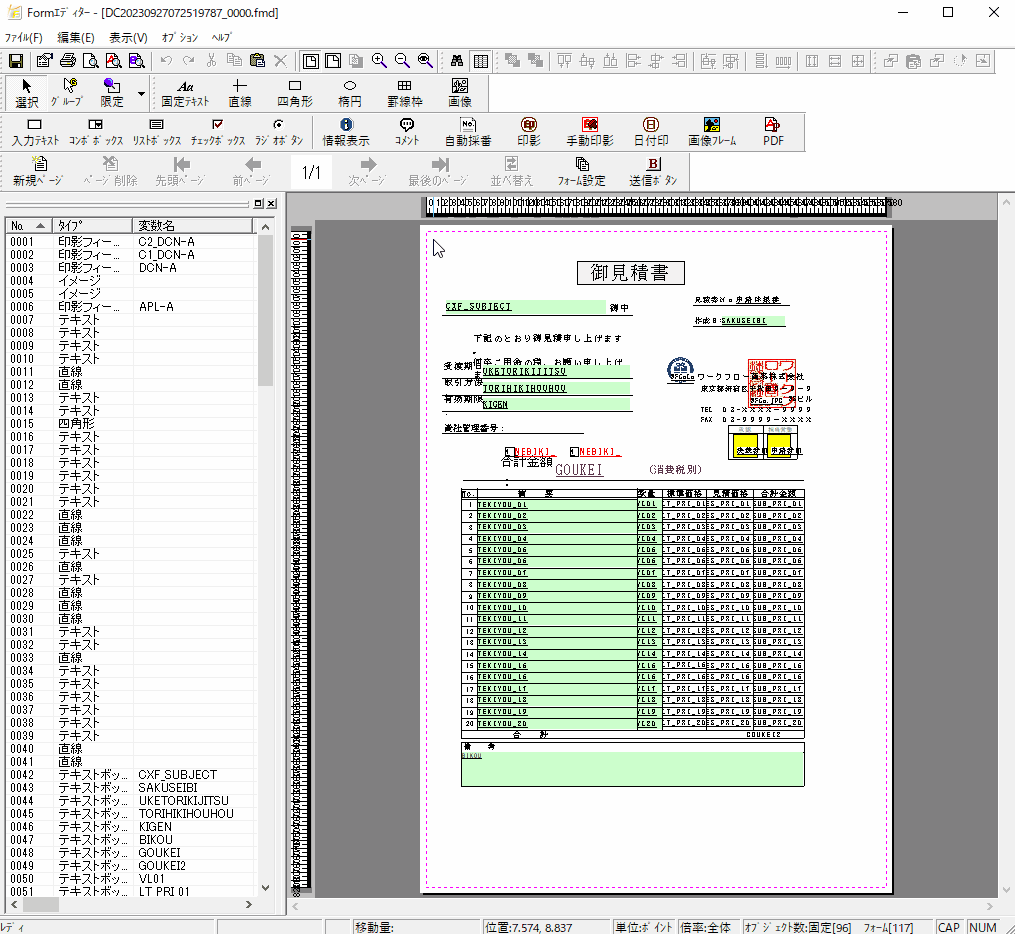The height and width of the screenshot is (934, 1015).
Task: Click the タイプ column header
Action: (x=92, y=225)
